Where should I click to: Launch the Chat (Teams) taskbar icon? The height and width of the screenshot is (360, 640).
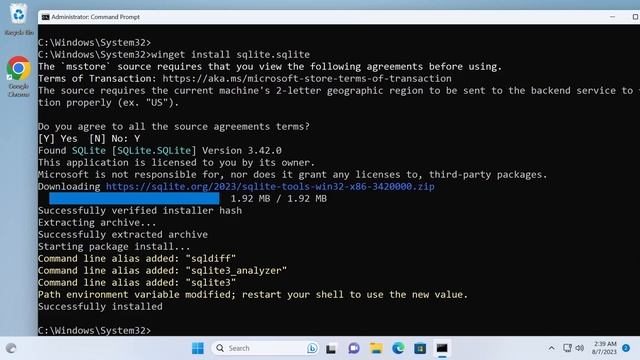click(x=354, y=348)
